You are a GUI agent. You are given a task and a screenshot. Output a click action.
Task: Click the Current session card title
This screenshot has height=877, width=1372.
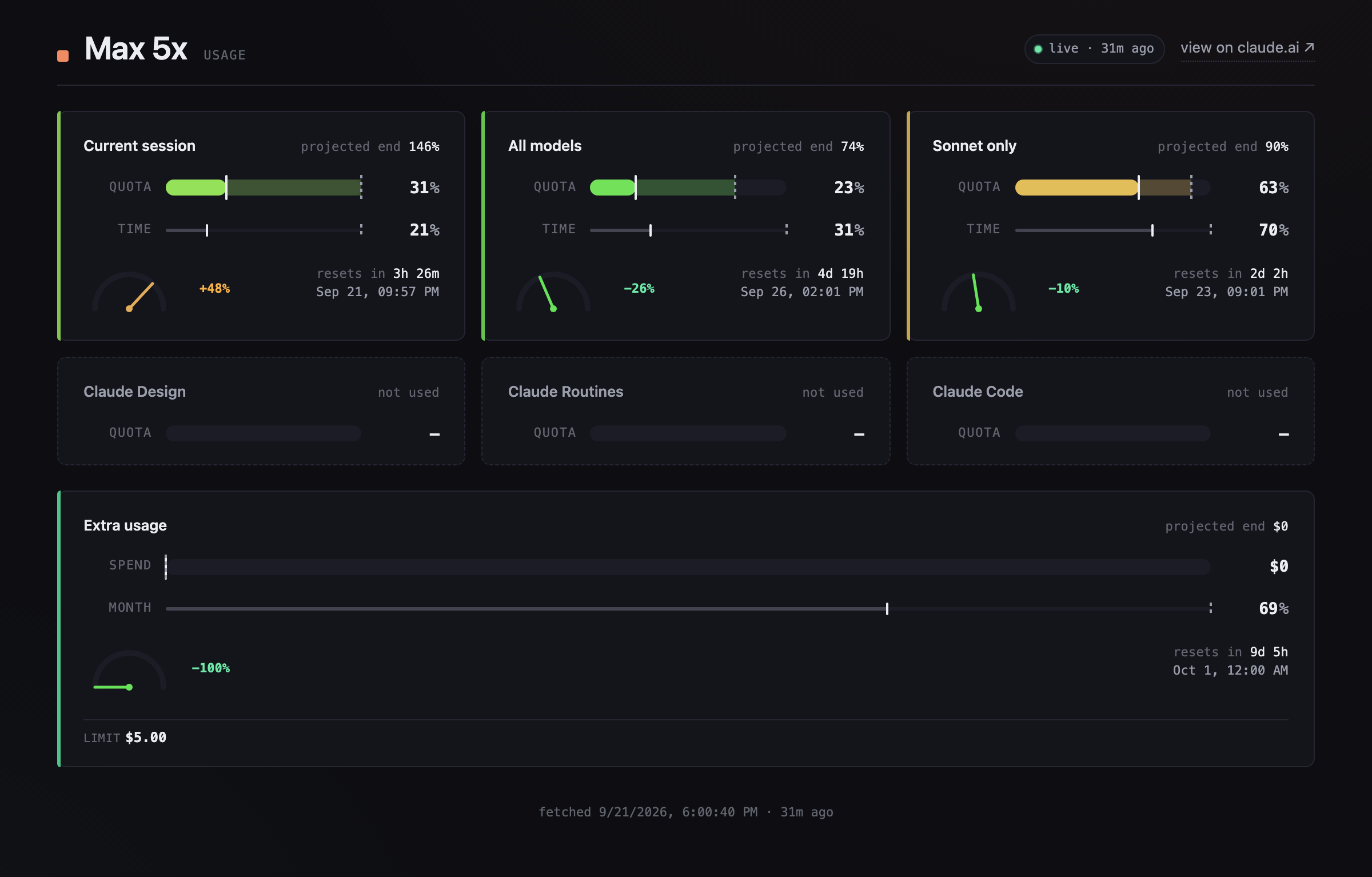(x=139, y=146)
